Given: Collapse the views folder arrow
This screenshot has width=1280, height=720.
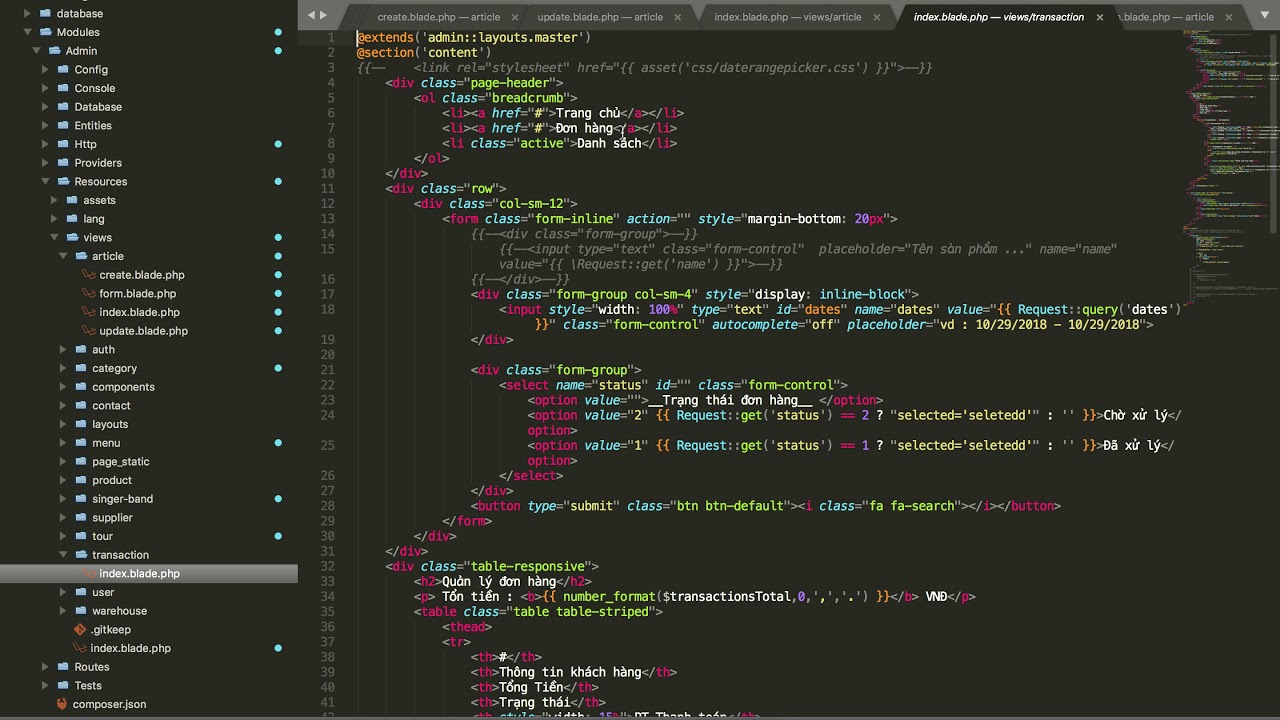Looking at the screenshot, I should pos(54,238).
